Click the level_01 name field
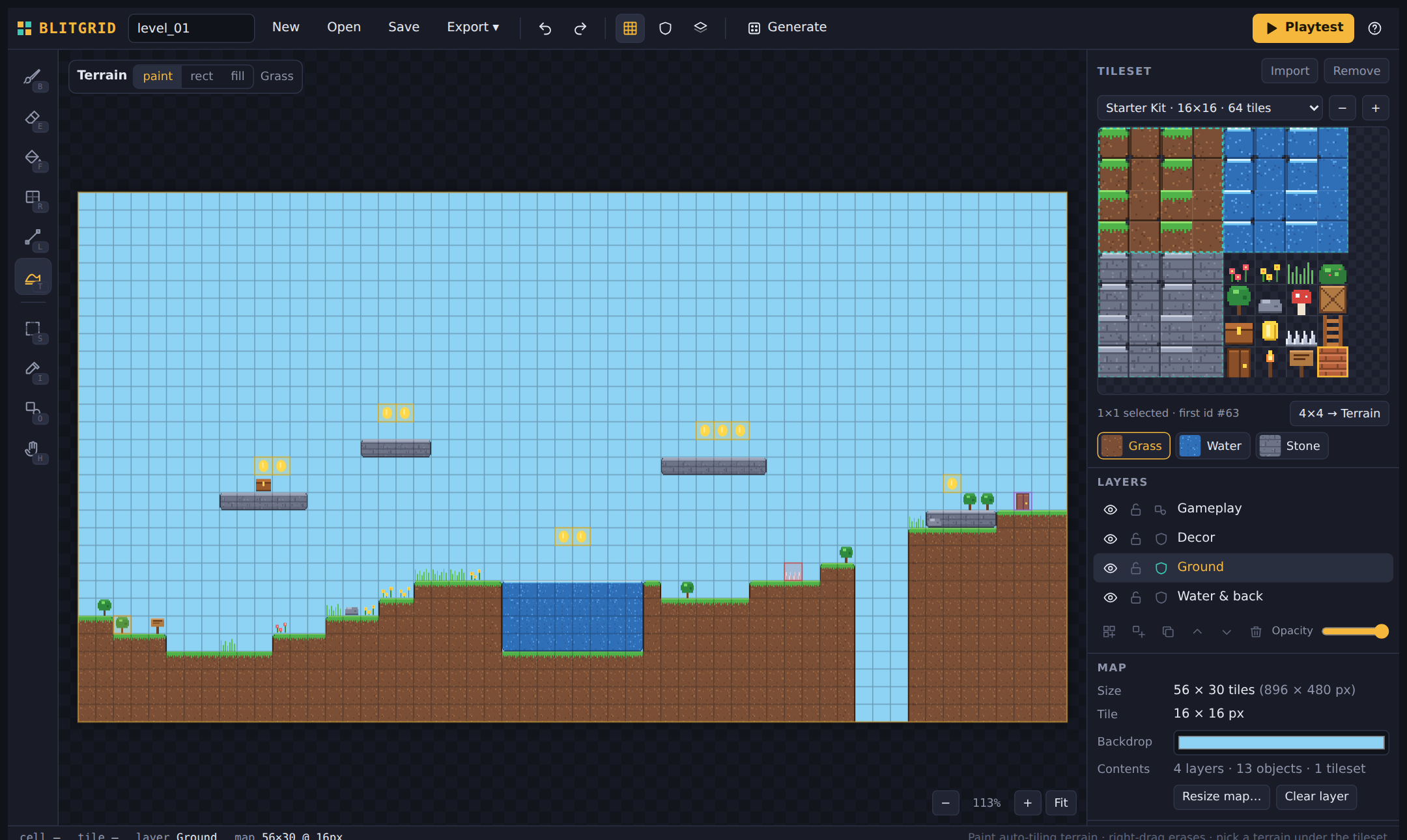This screenshot has height=840, width=1407. pos(191,28)
